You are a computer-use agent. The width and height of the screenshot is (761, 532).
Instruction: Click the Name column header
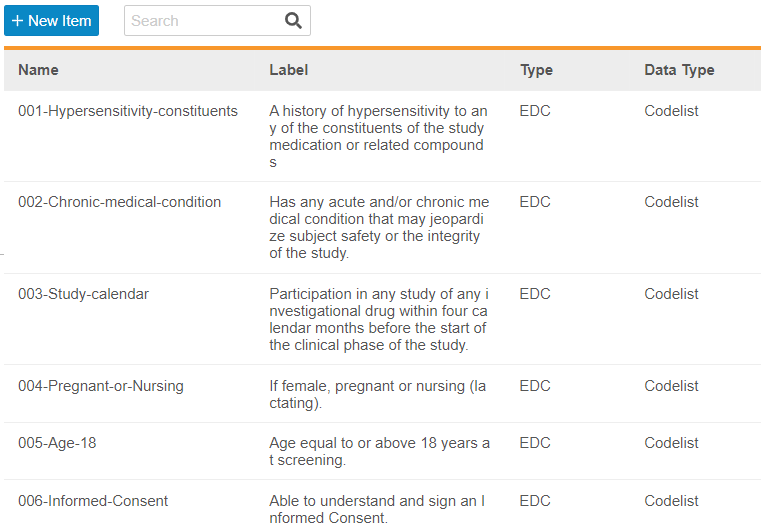point(38,70)
